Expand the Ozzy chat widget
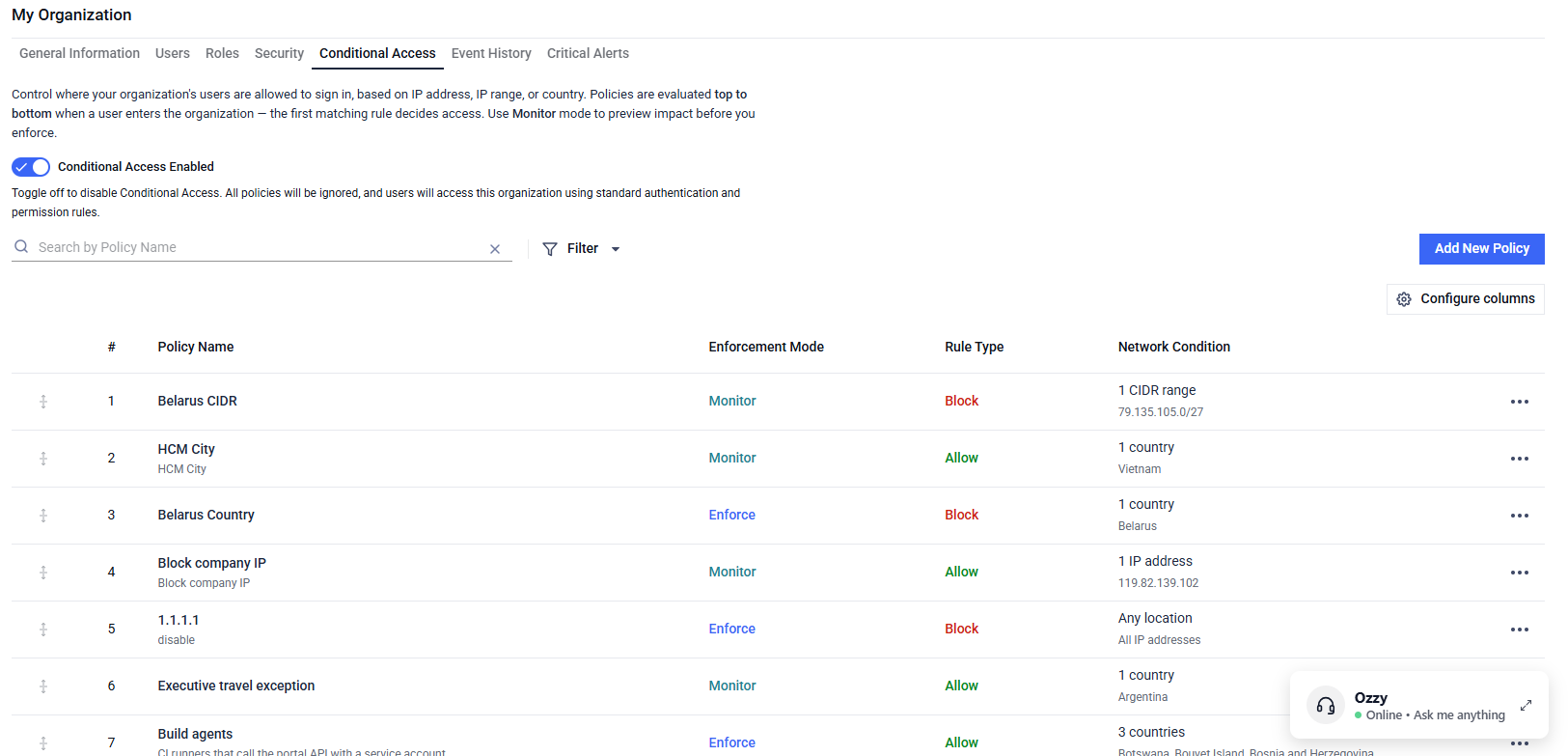The image size is (1568, 756). pos(1526,706)
